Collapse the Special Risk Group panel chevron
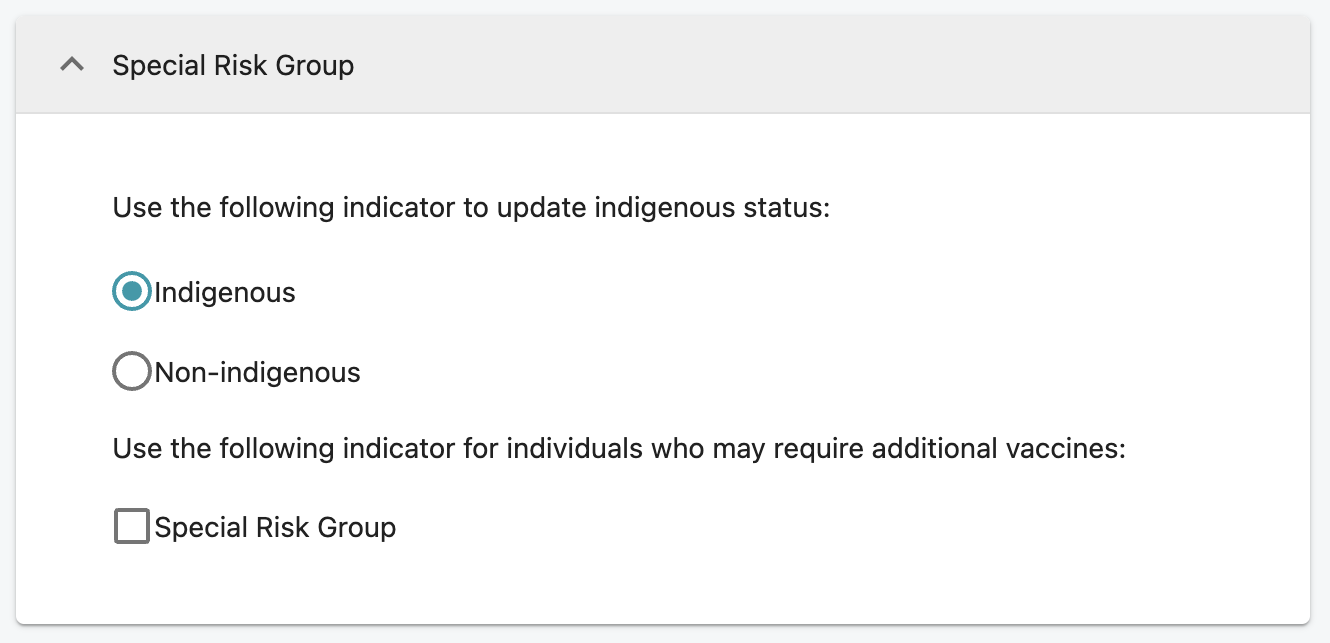This screenshot has height=643, width=1330. (x=72, y=65)
